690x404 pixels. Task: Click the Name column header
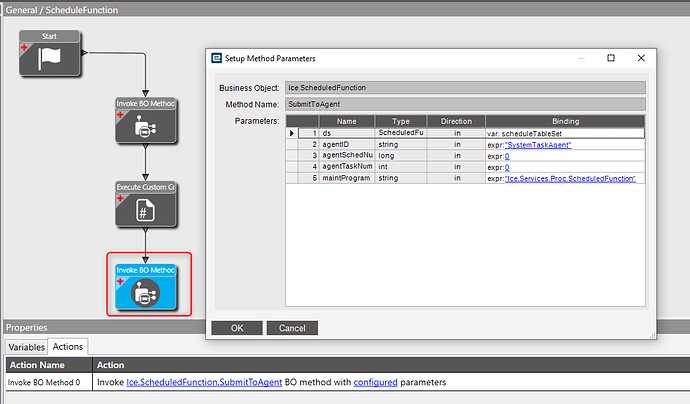[347, 121]
